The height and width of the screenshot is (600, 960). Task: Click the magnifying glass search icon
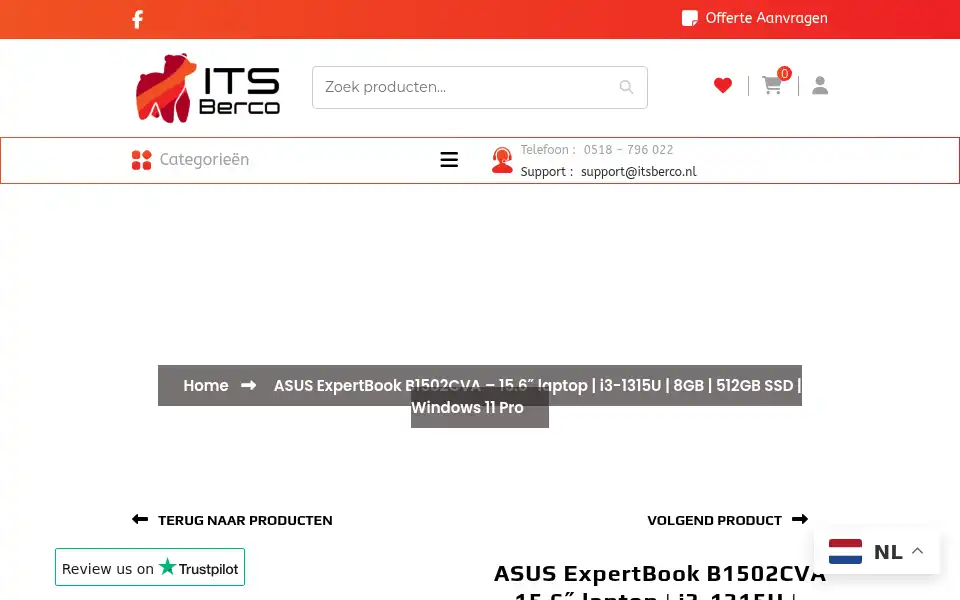626,87
